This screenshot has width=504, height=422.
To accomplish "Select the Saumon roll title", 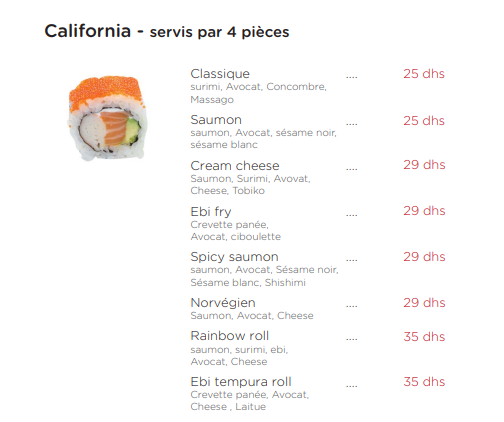I will pos(216,120).
